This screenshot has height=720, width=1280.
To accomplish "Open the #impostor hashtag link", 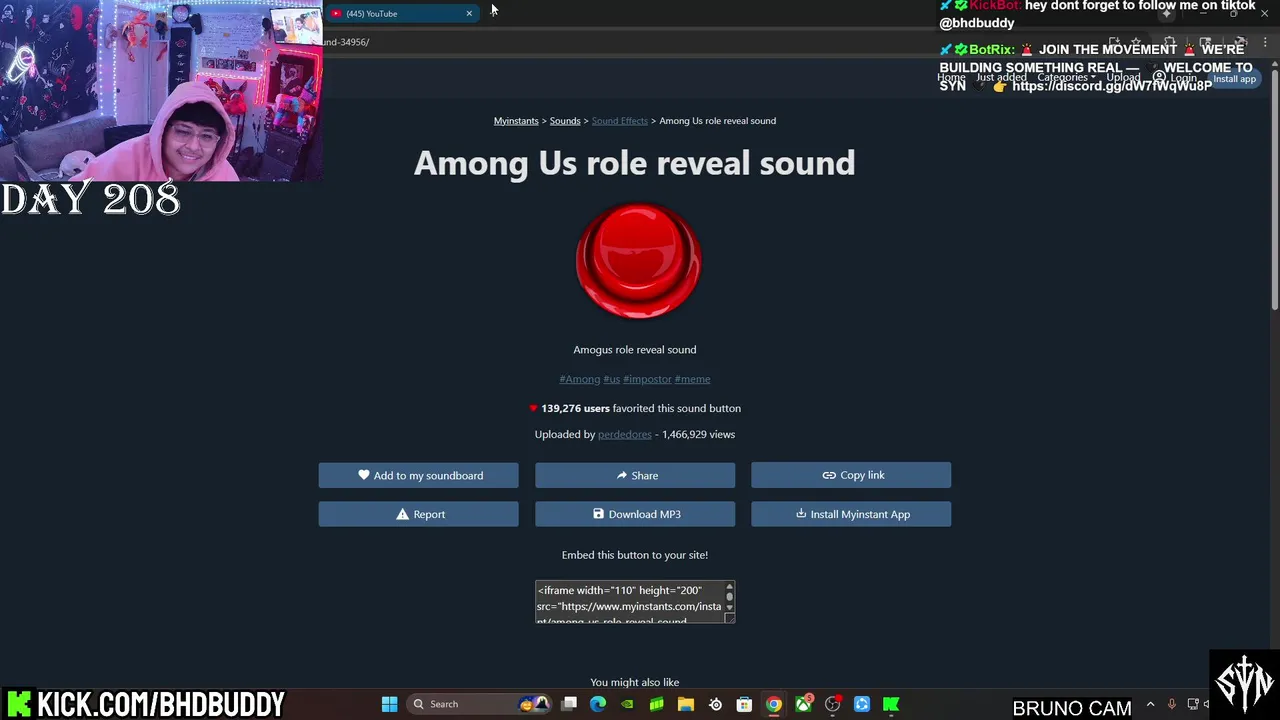I will click(647, 379).
